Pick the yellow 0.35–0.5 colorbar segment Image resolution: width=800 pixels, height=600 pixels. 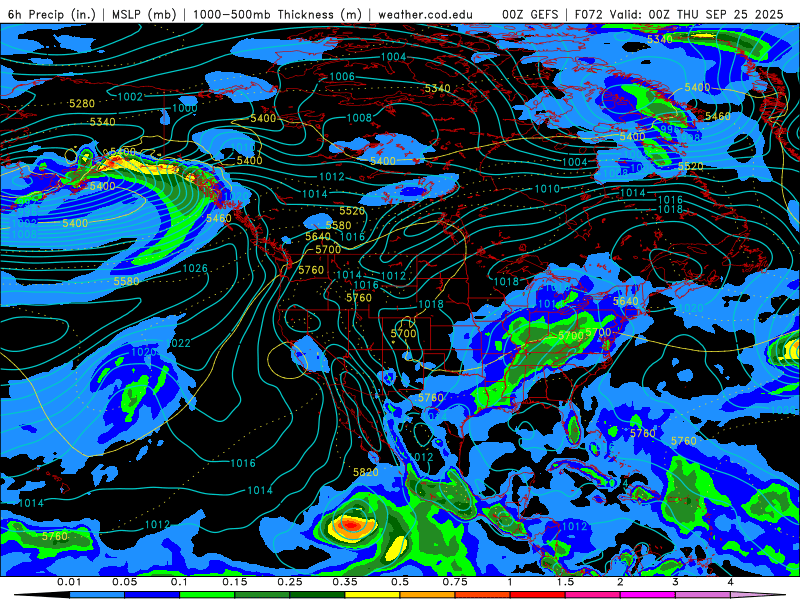(372, 595)
